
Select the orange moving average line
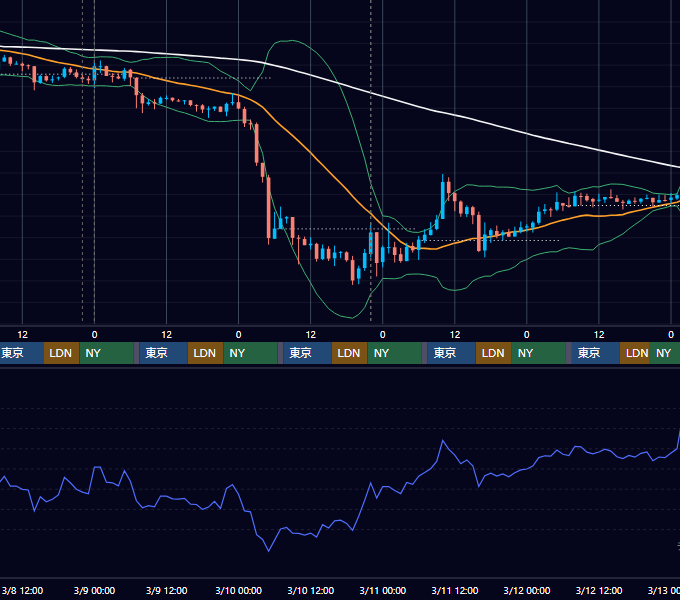pyautogui.click(x=312, y=153)
